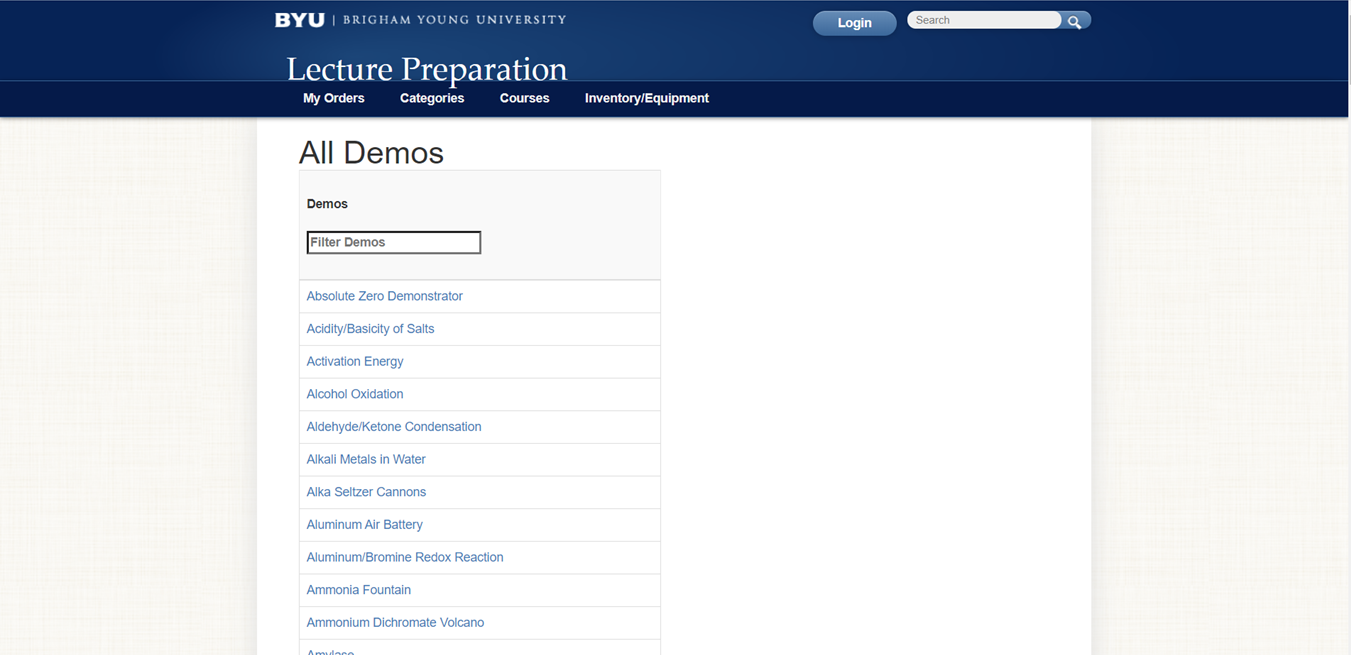Open the Activation Energy demo
The image size is (1351, 655).
tap(355, 361)
